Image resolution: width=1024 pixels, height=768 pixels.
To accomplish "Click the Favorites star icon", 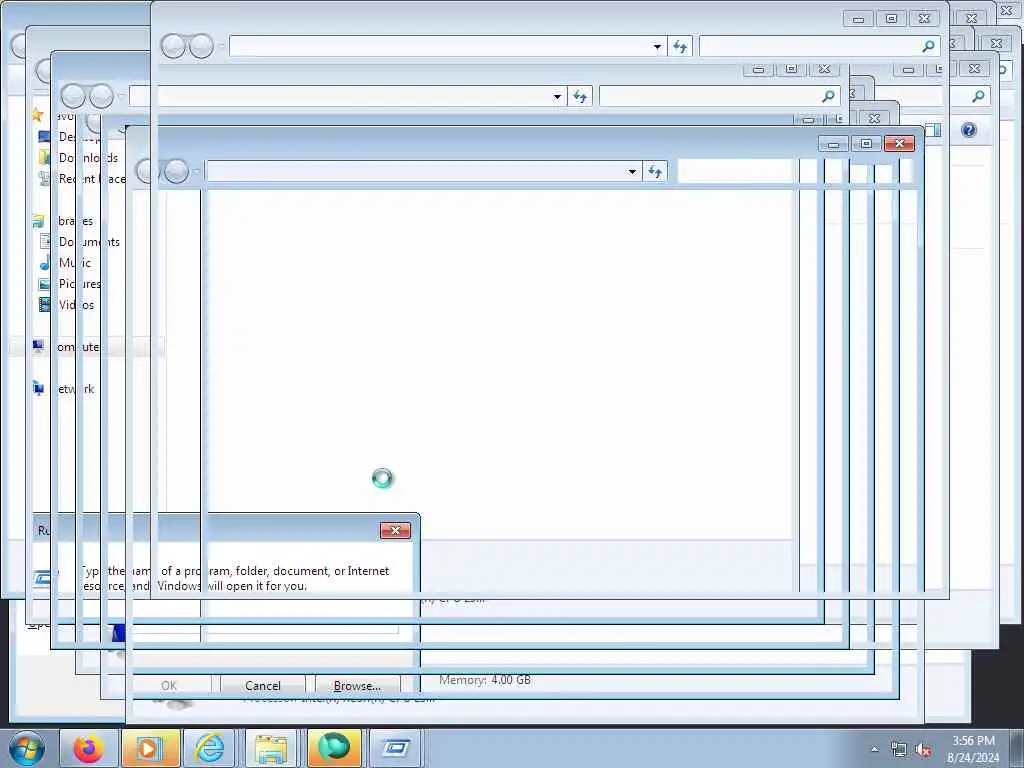I will point(37,116).
